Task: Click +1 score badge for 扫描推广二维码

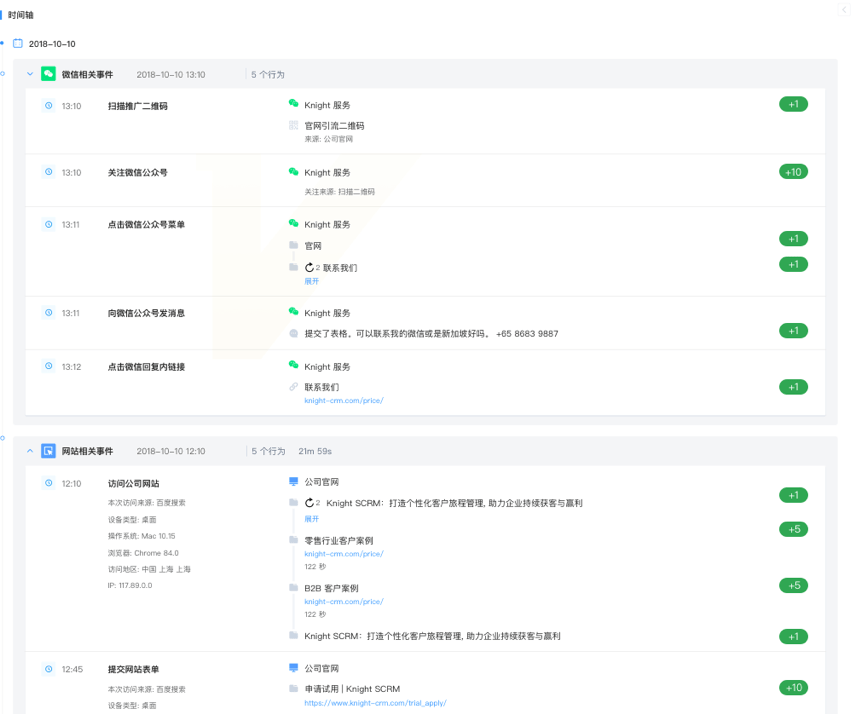Action: pyautogui.click(x=794, y=104)
